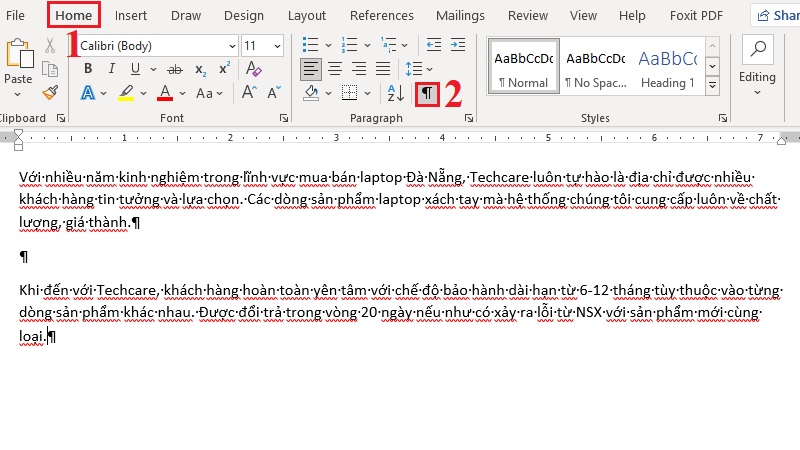The image size is (800, 450).
Task: Select the Format Painter brush
Action: [x=50, y=92]
